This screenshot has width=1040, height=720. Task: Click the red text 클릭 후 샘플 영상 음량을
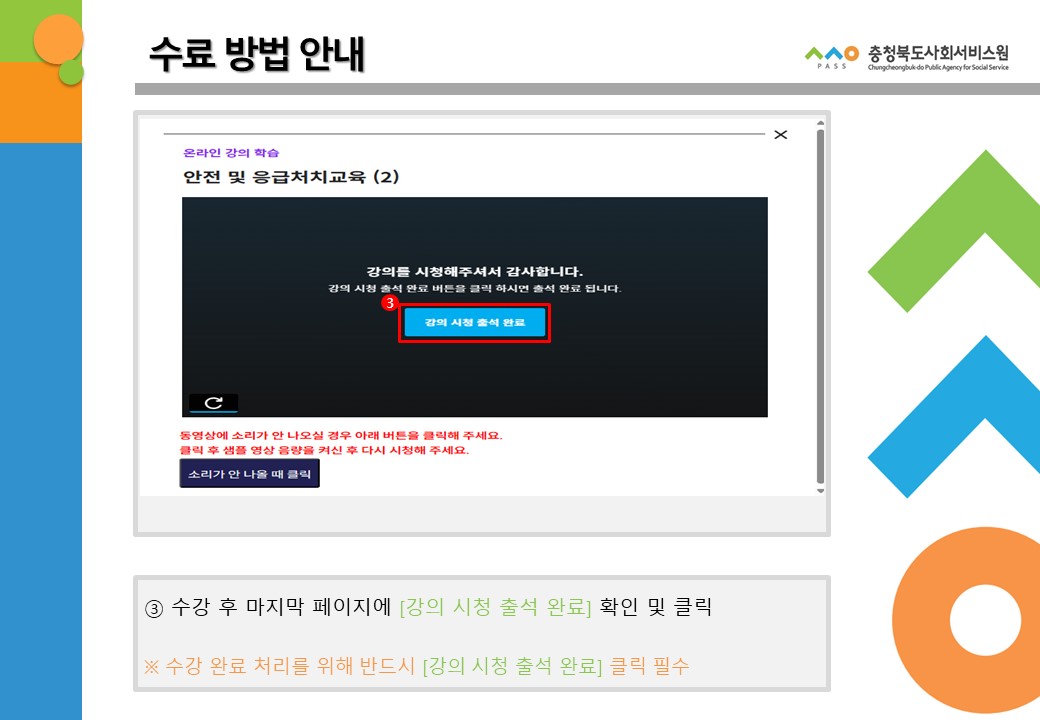click(x=324, y=450)
